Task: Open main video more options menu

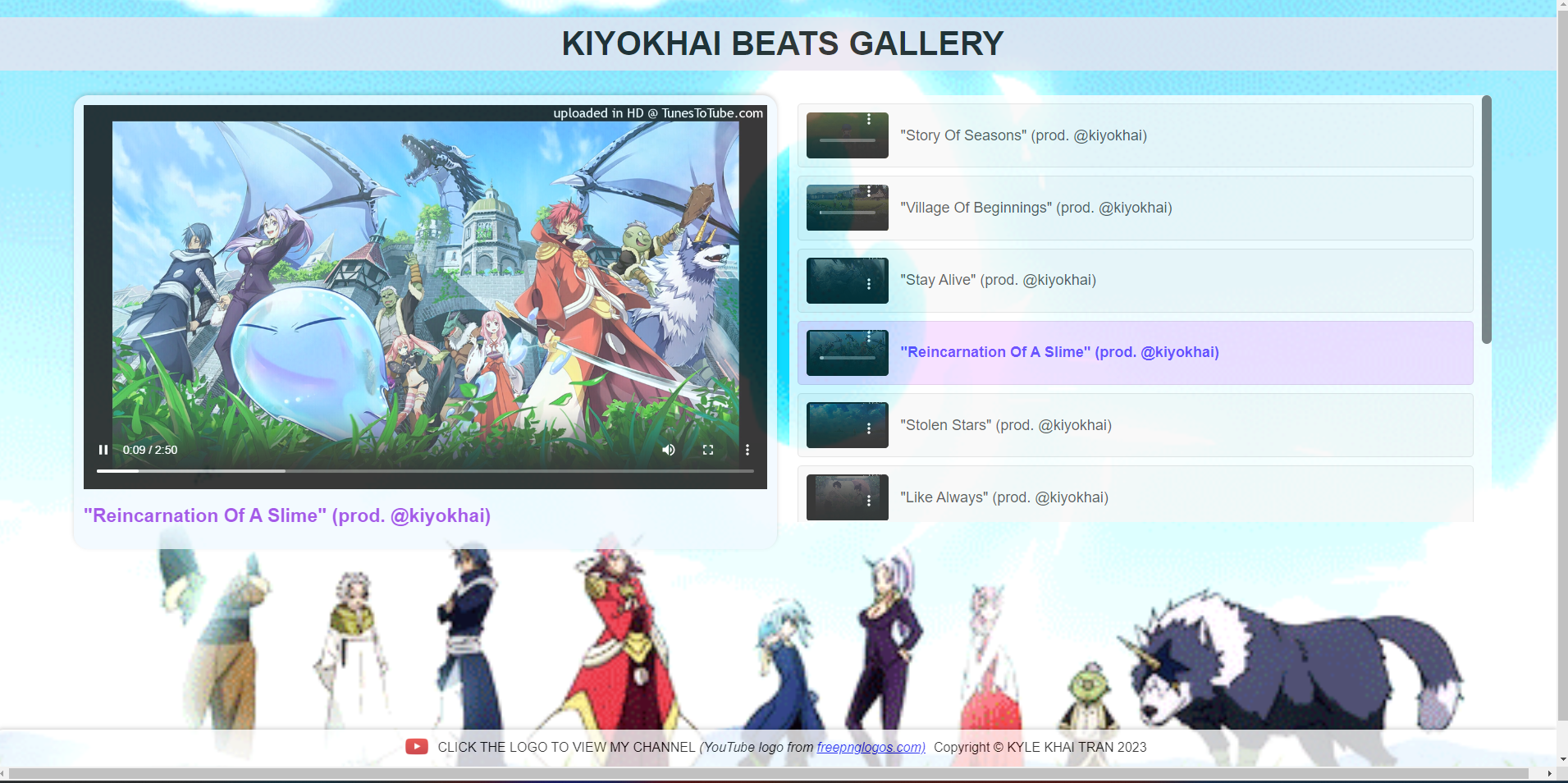Action: 747,450
